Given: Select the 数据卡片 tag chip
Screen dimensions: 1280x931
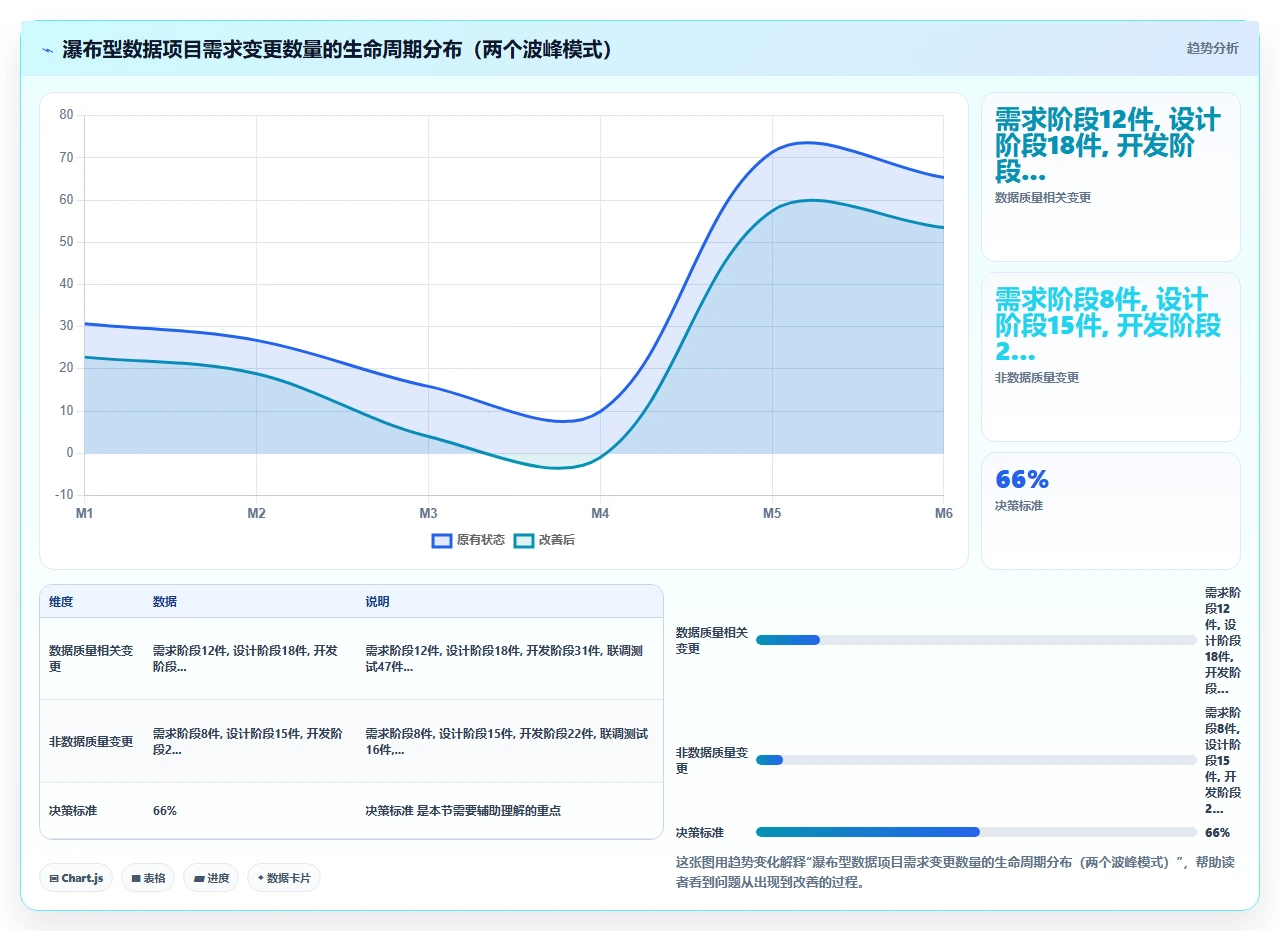Looking at the screenshot, I should pyautogui.click(x=284, y=878).
